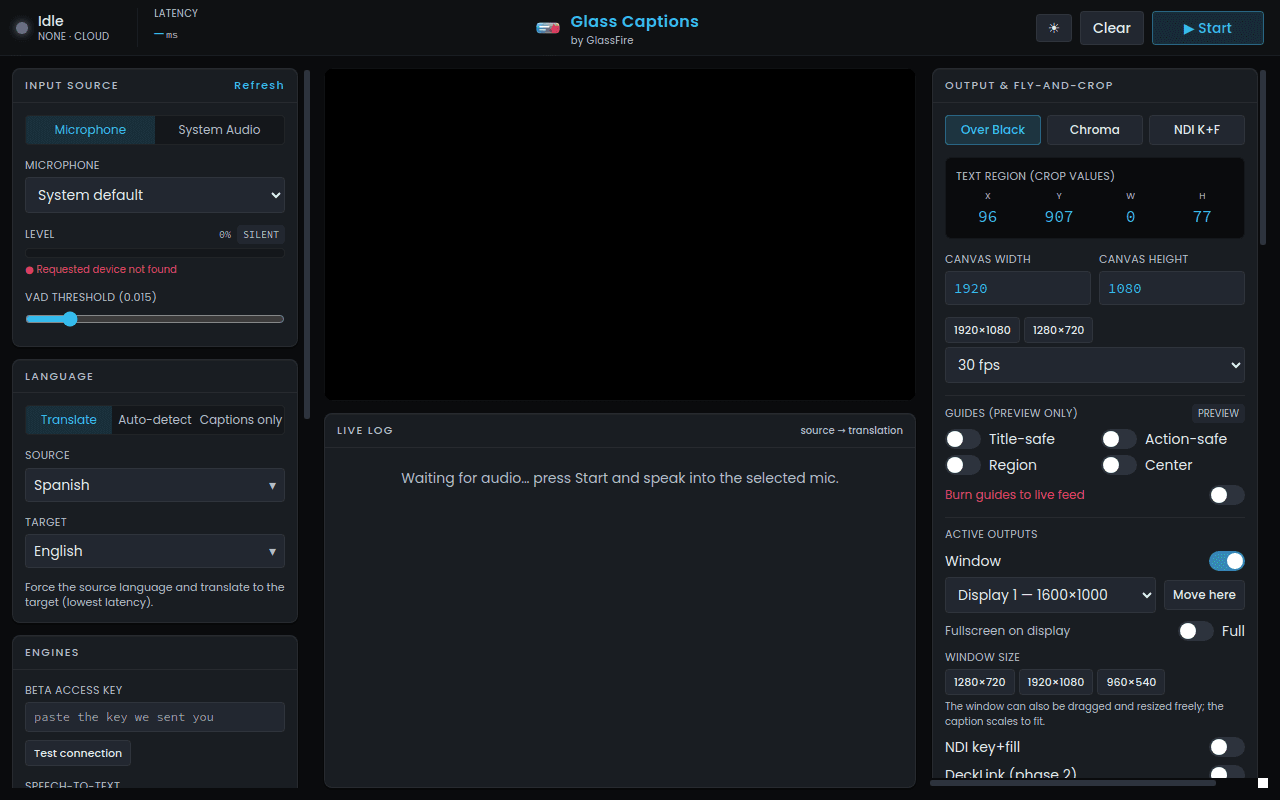Toggle the Action-safe guide
Screen dimensions: 1280x800
(x=1119, y=439)
